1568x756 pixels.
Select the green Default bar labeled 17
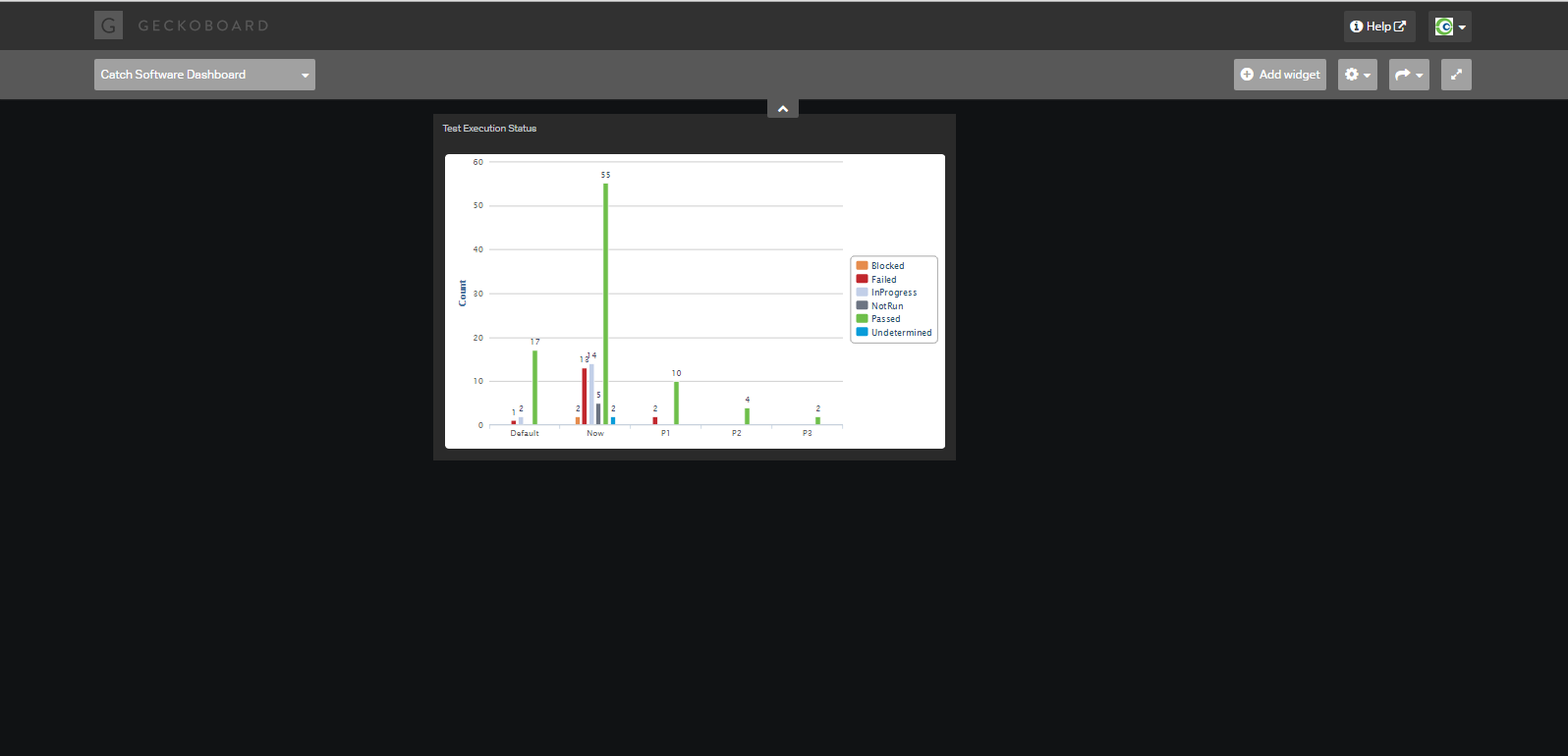534,388
